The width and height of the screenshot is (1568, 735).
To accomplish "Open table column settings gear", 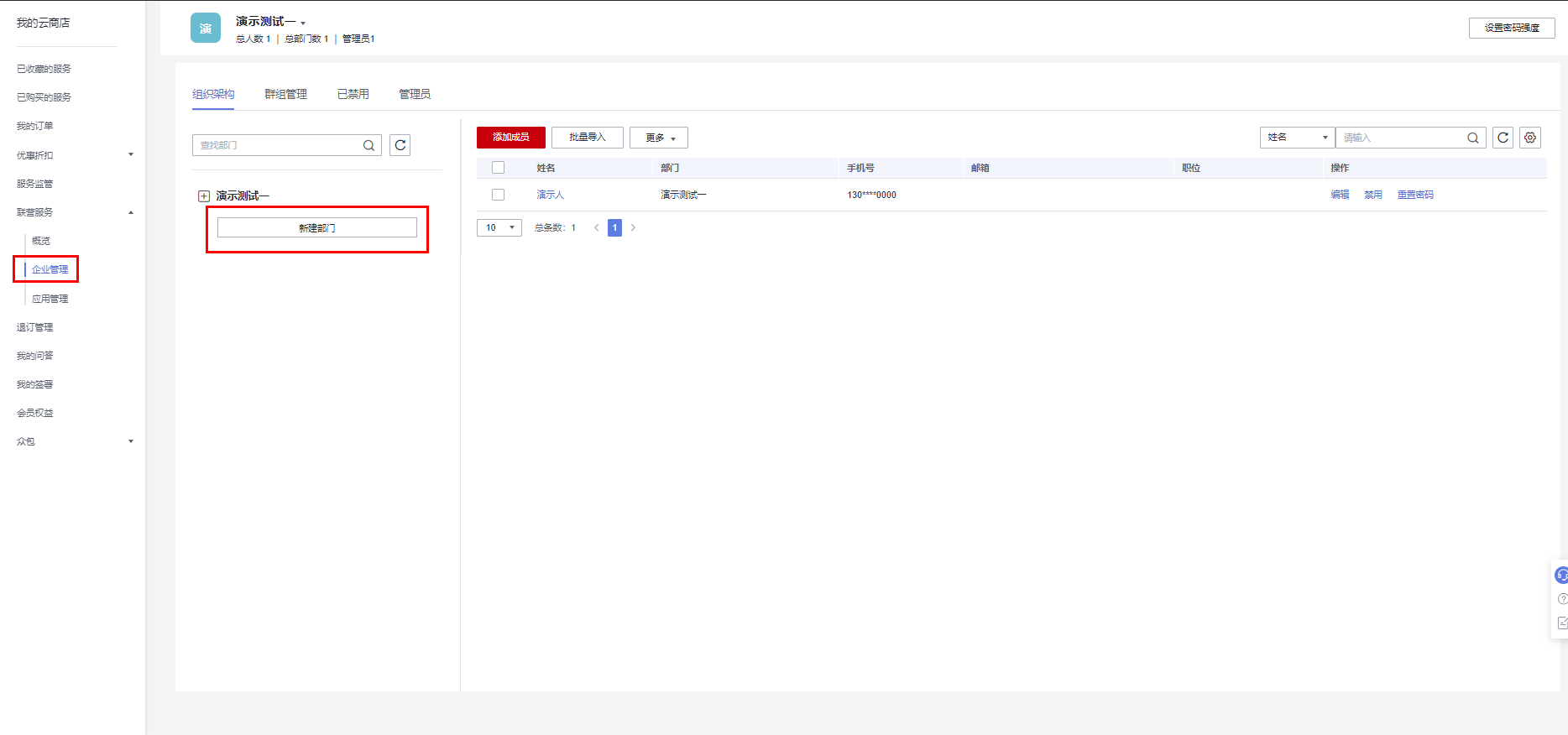I will click(1530, 138).
